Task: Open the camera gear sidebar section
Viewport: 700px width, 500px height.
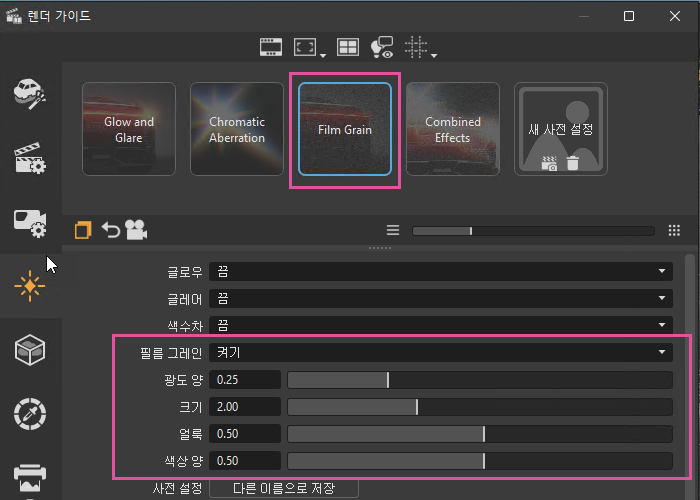Action: pos(30,222)
